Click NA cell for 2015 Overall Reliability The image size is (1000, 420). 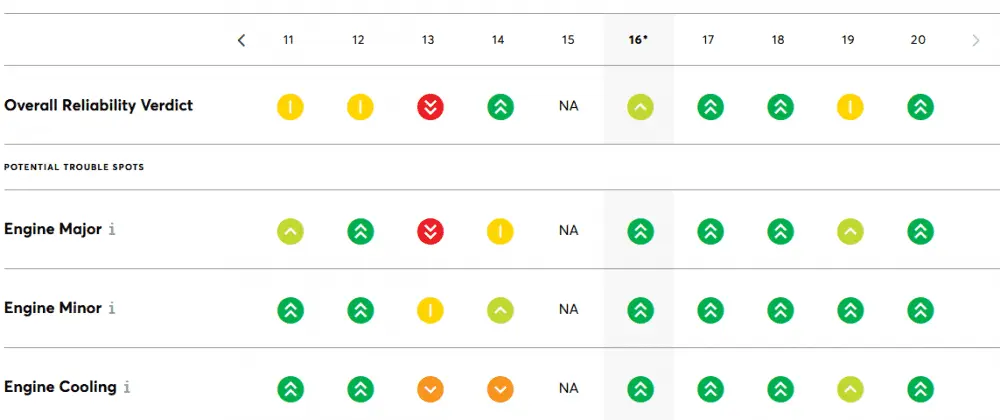[x=568, y=106]
